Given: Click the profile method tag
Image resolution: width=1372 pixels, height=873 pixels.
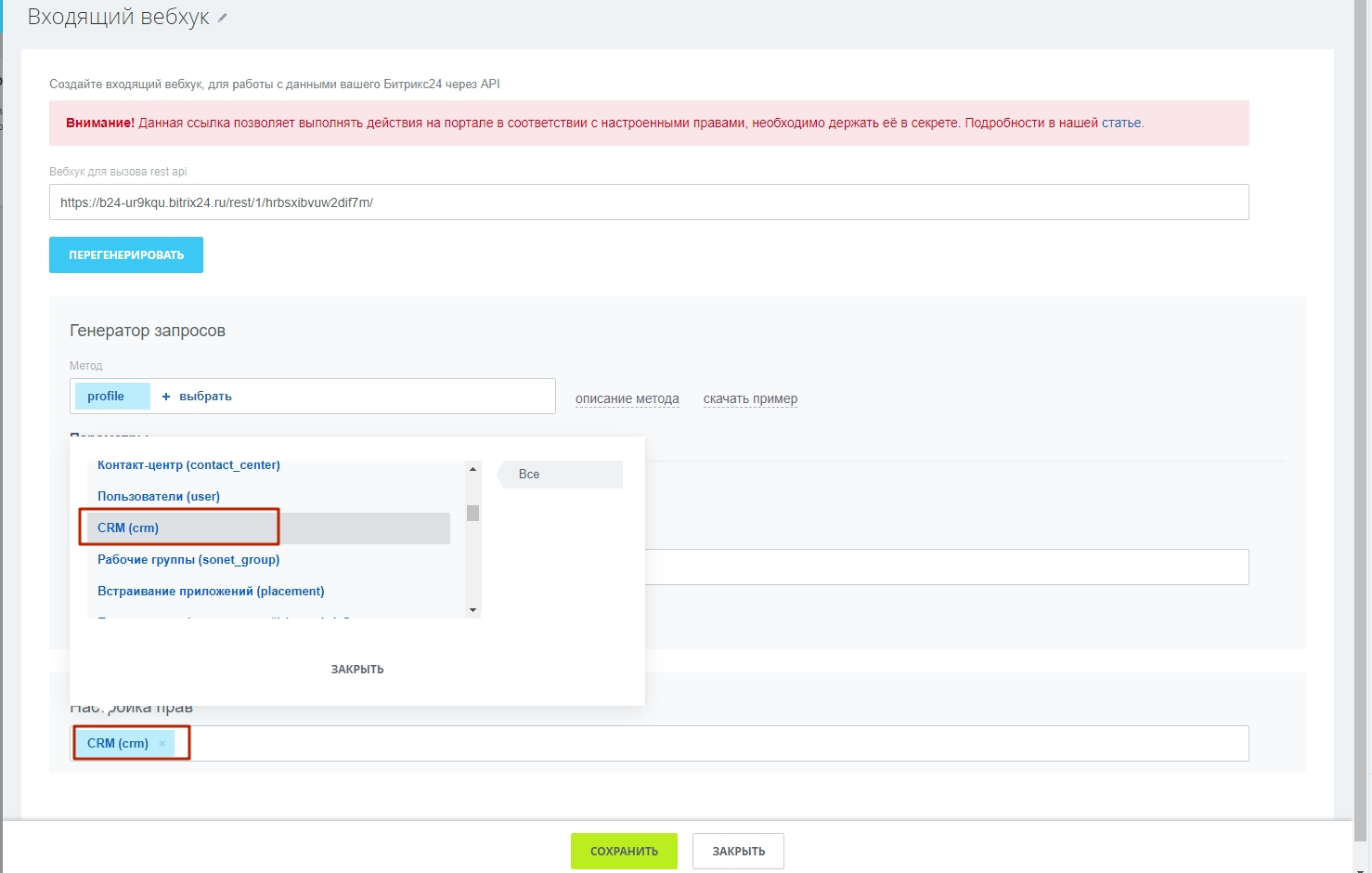Looking at the screenshot, I should 112,396.
